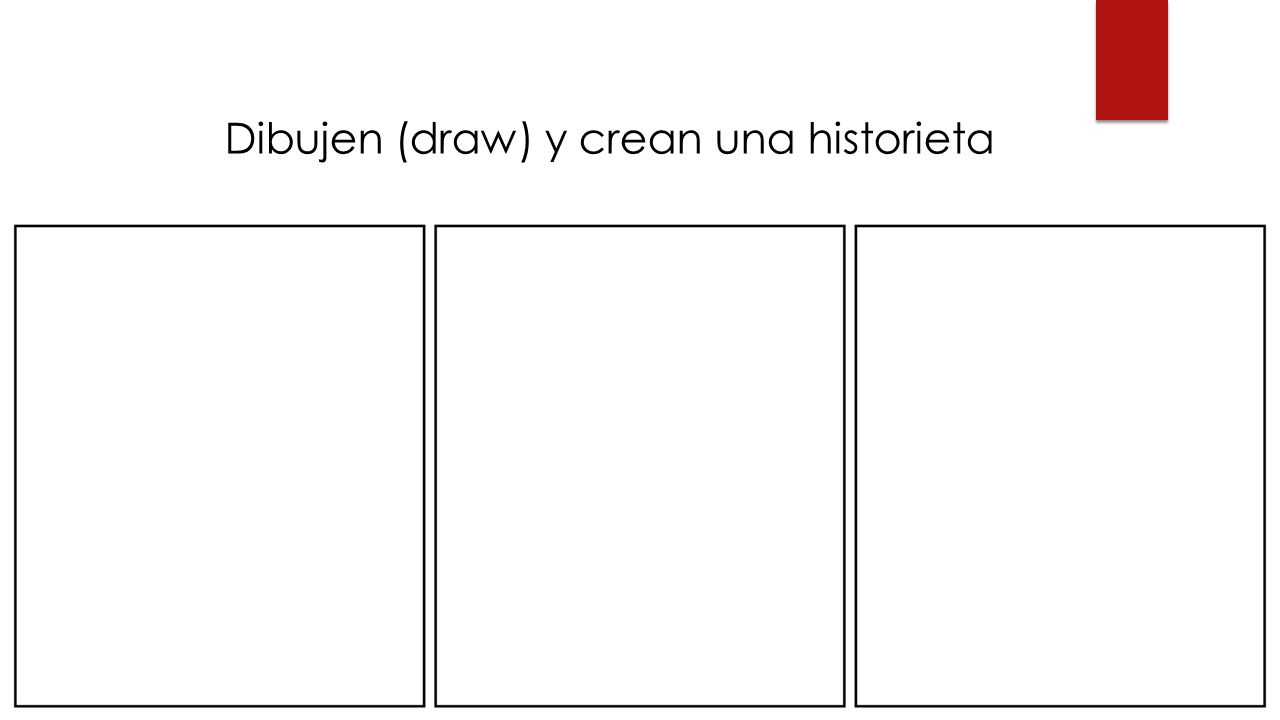This screenshot has width=1280, height=720.
Task: Click the blank area left of the title
Action: pyautogui.click(x=112, y=141)
